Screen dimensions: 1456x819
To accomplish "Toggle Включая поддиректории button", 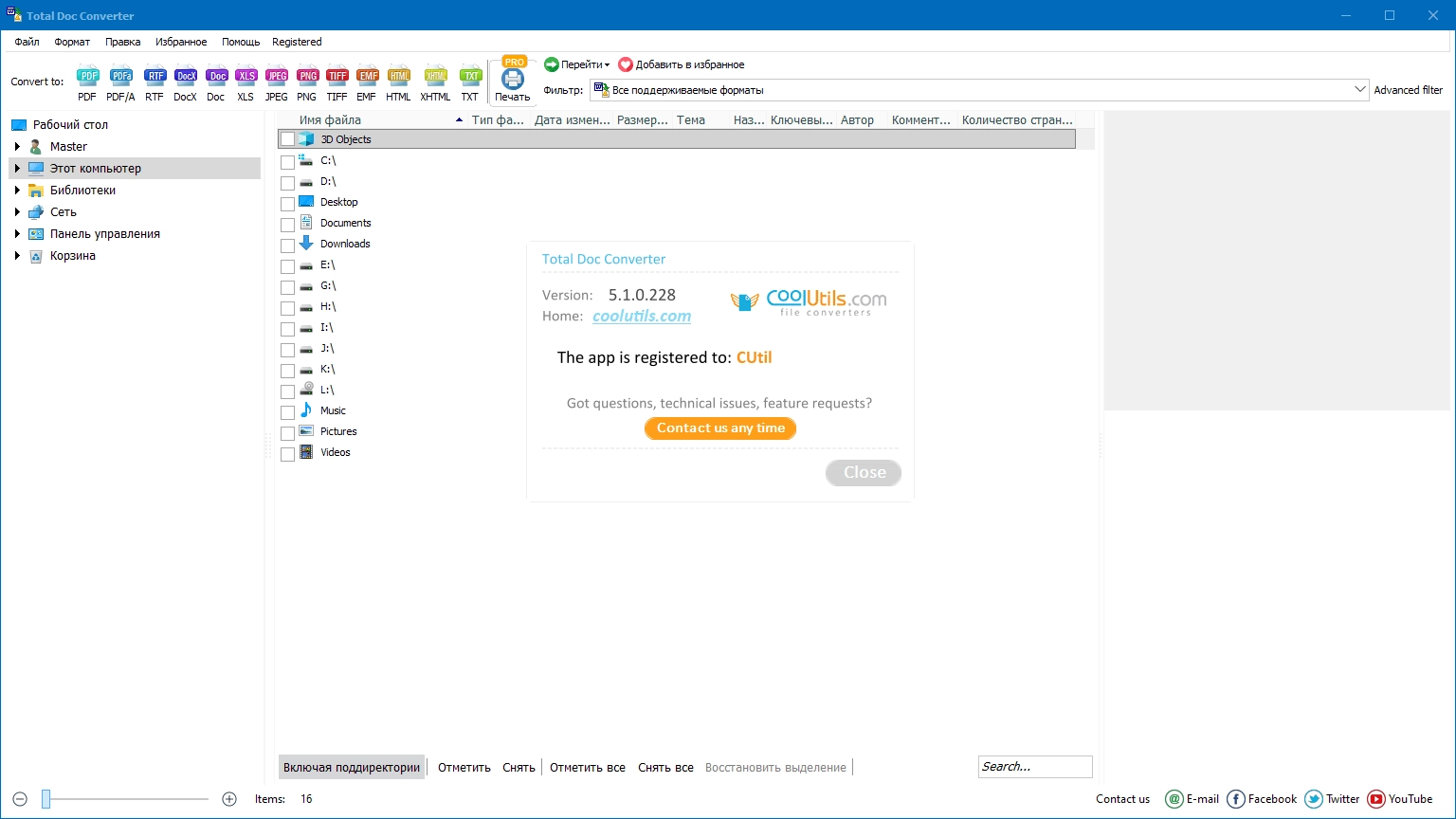I will tap(352, 768).
